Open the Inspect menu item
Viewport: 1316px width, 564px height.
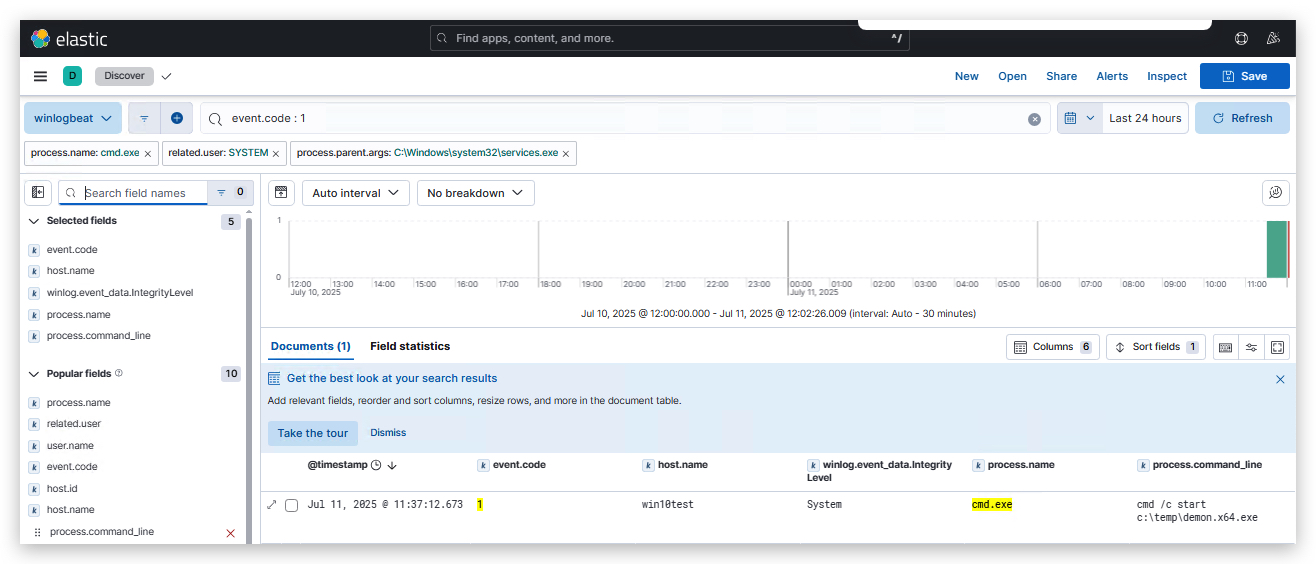point(1167,76)
